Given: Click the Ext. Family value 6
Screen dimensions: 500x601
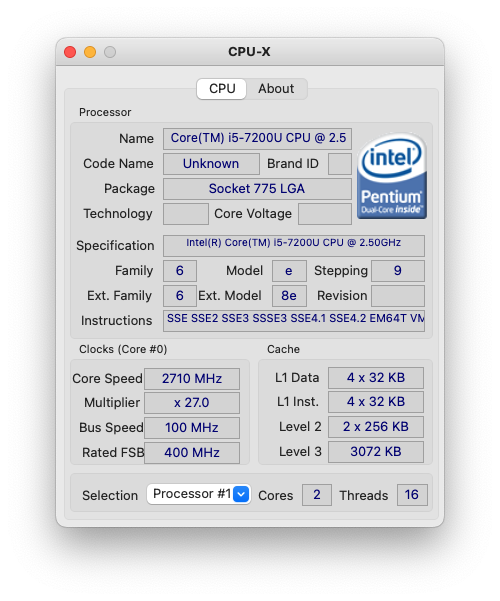Looking at the screenshot, I should 180,296.
